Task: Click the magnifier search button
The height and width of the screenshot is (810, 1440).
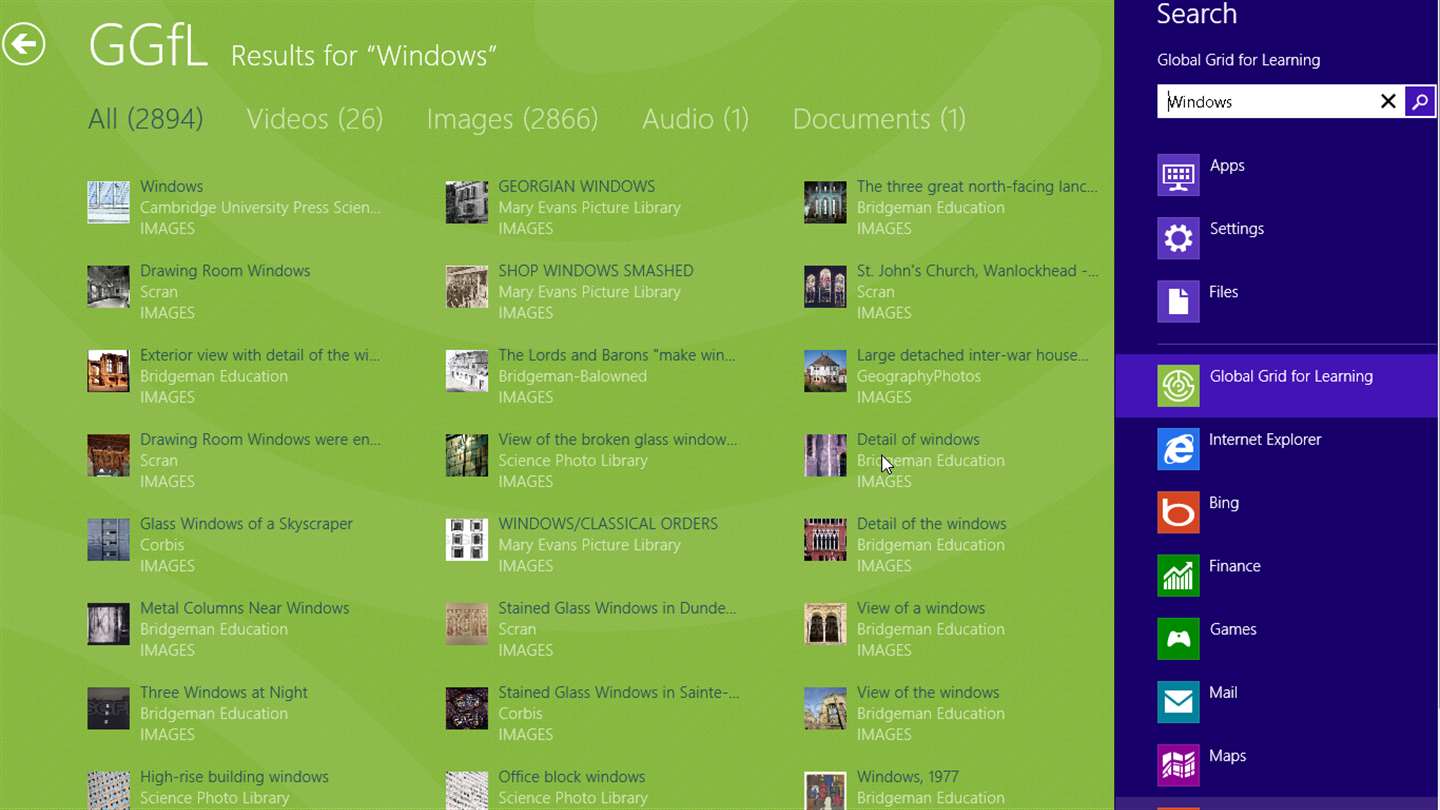Action: [x=1420, y=101]
